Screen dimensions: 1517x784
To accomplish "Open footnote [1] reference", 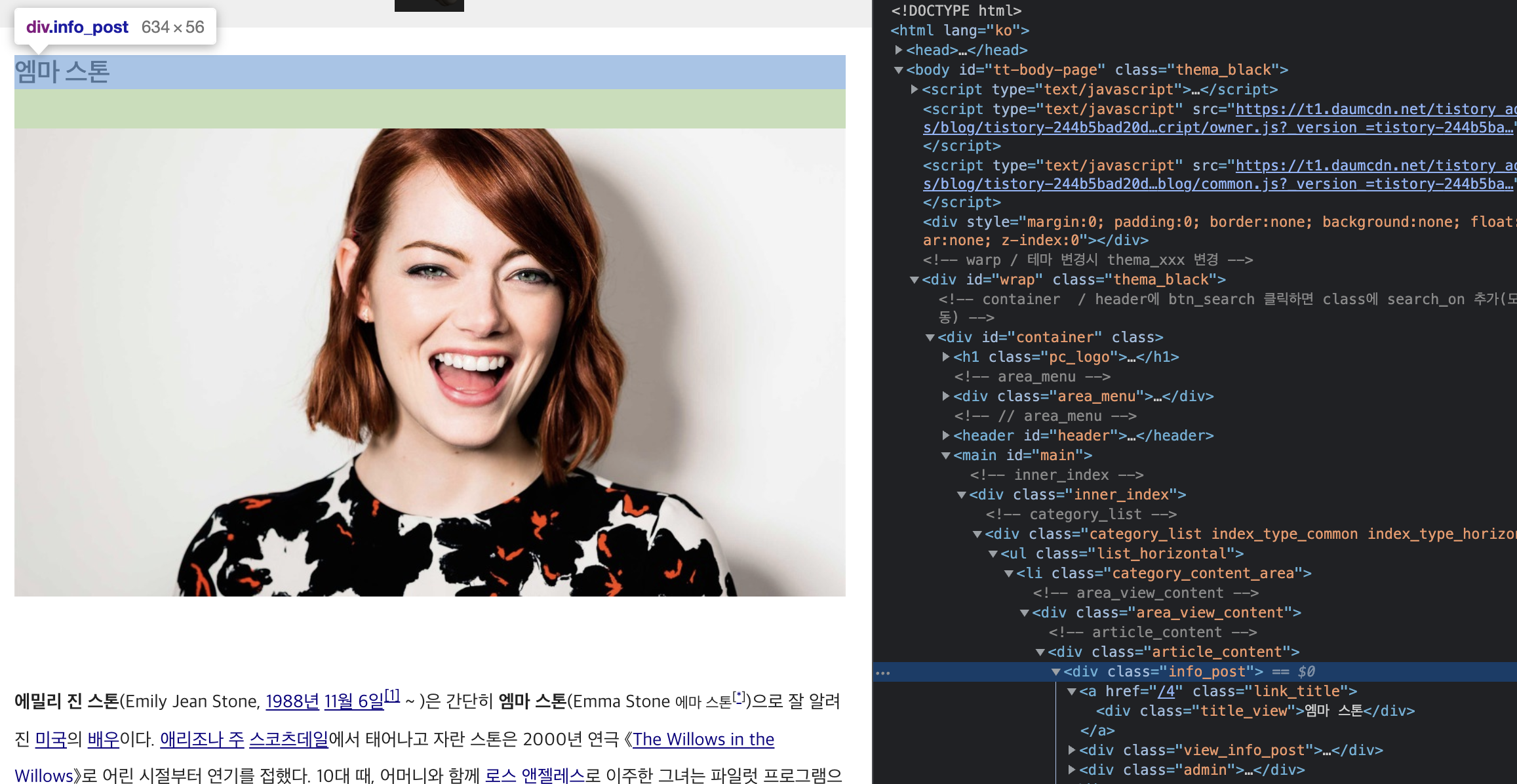I will coord(392,695).
